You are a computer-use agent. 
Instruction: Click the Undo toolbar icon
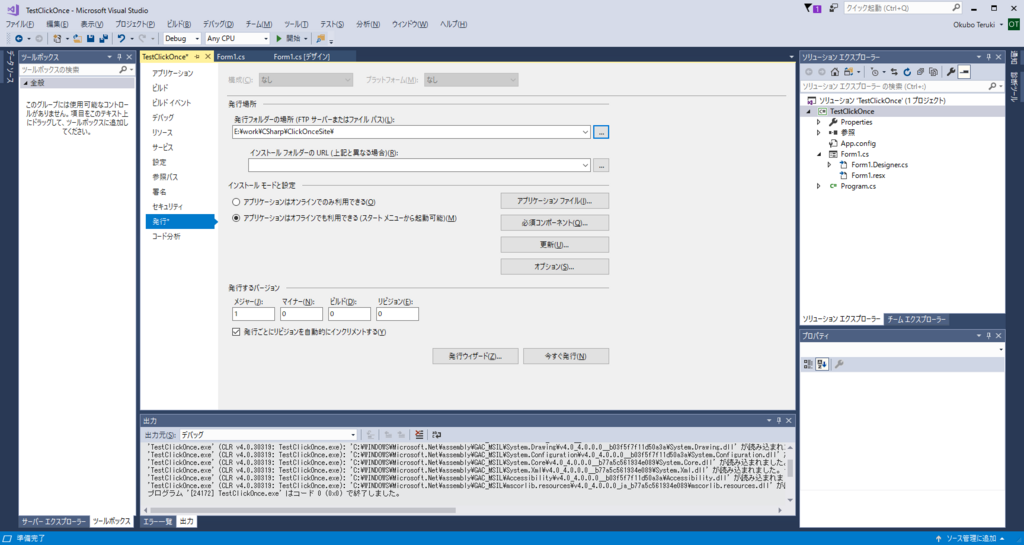click(121, 39)
